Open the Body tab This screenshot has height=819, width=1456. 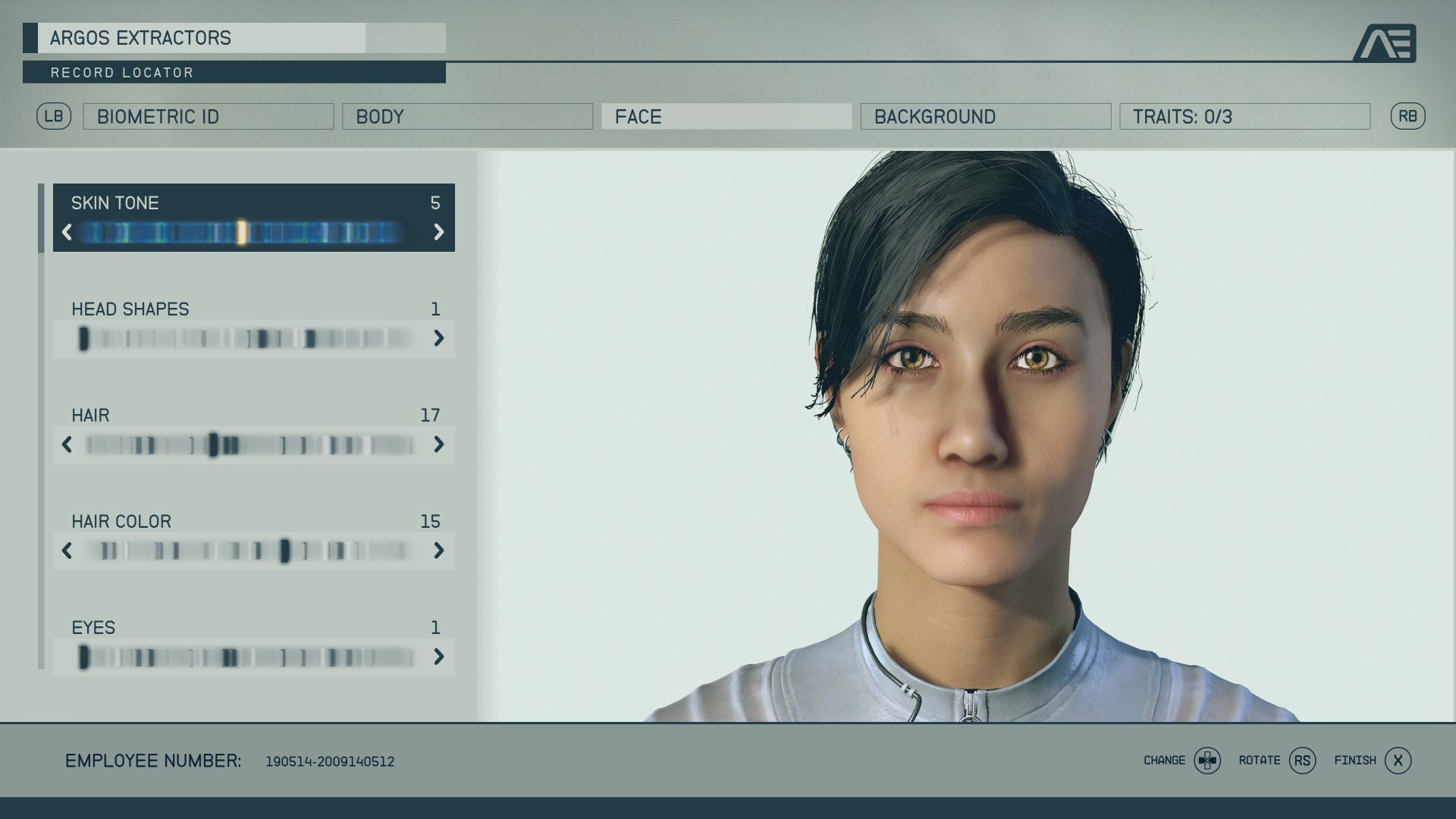pos(467,117)
